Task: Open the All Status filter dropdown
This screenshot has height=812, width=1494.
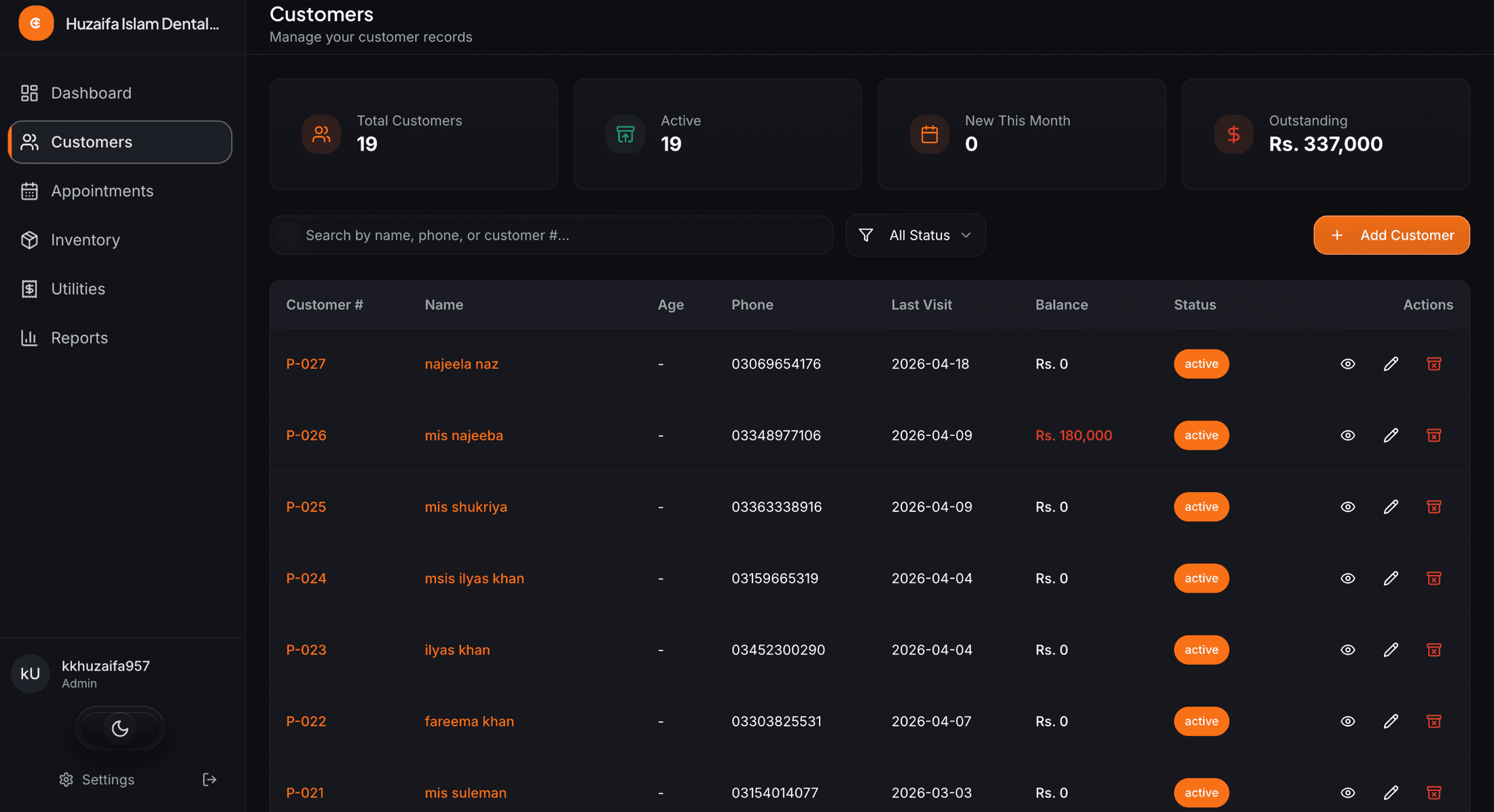Action: point(915,235)
